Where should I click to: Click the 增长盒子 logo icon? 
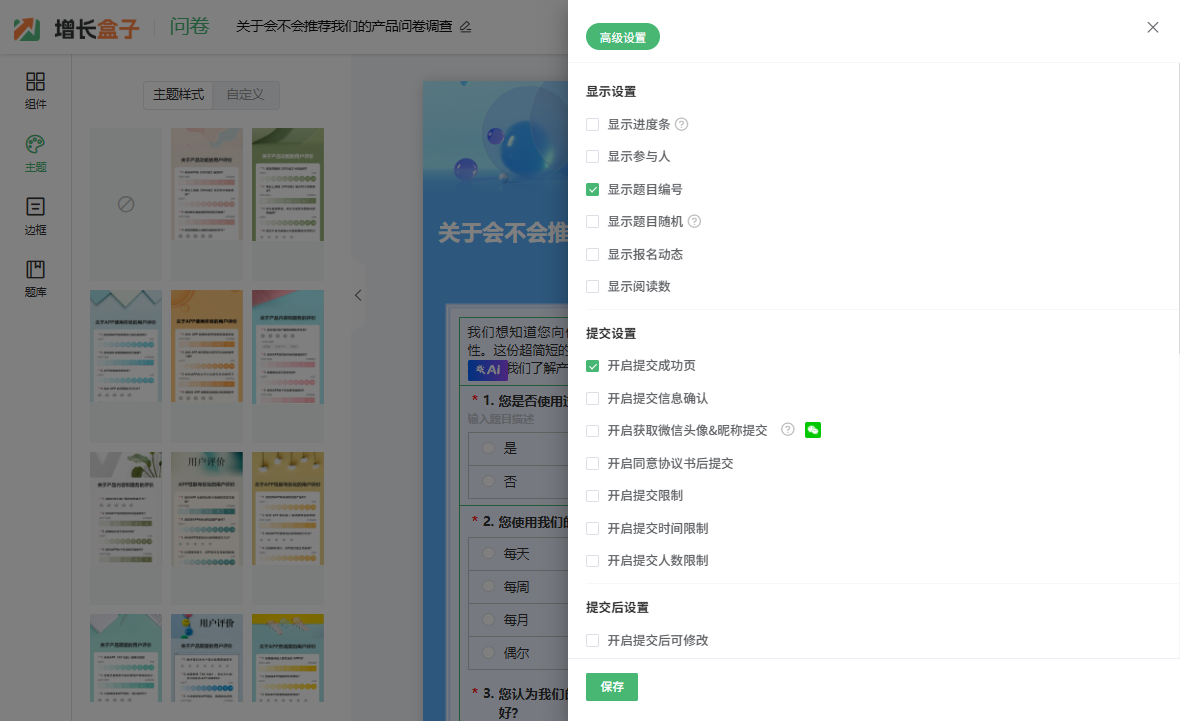[28, 28]
